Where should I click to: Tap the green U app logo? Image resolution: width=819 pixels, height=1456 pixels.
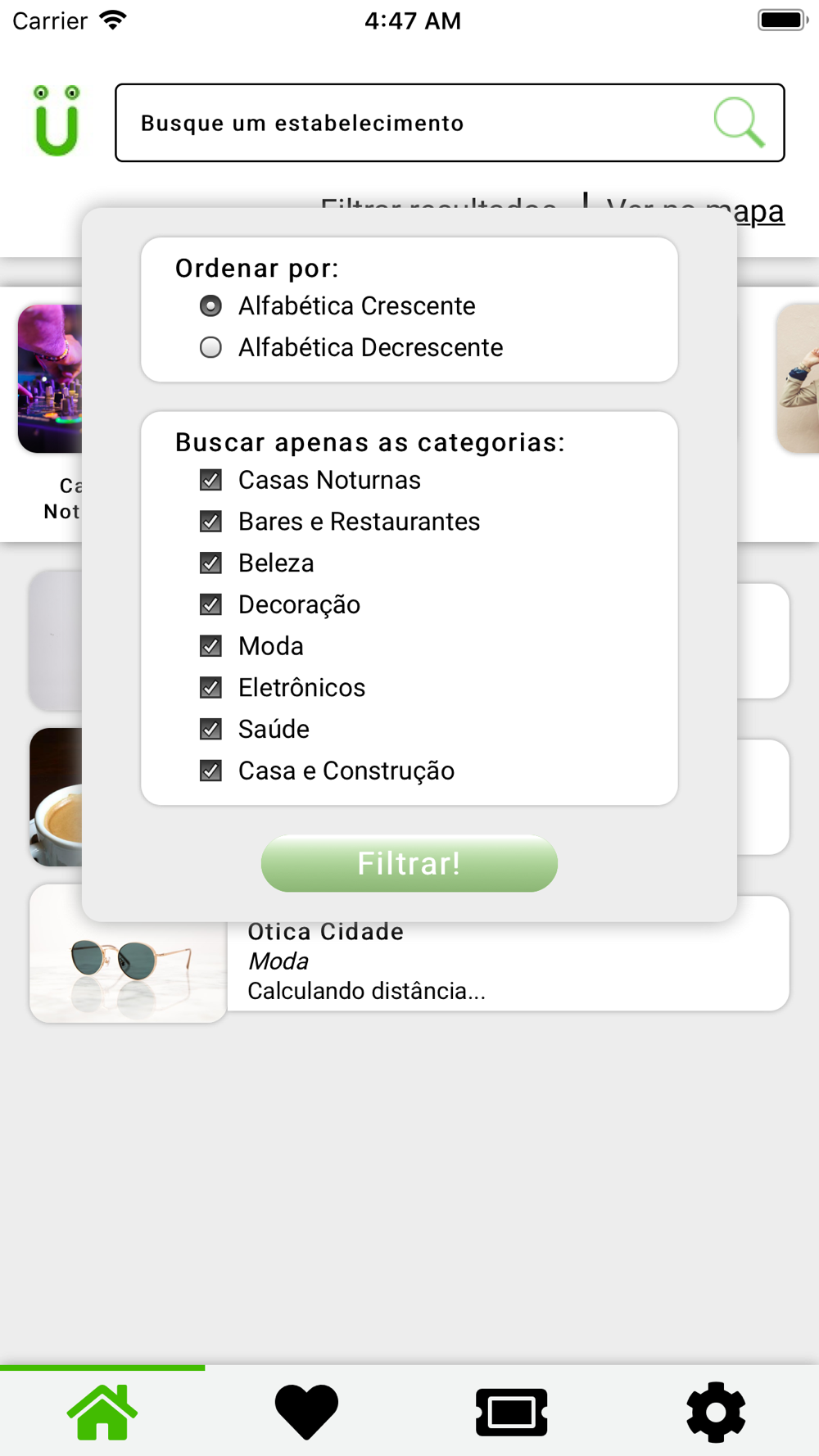pyautogui.click(x=57, y=121)
